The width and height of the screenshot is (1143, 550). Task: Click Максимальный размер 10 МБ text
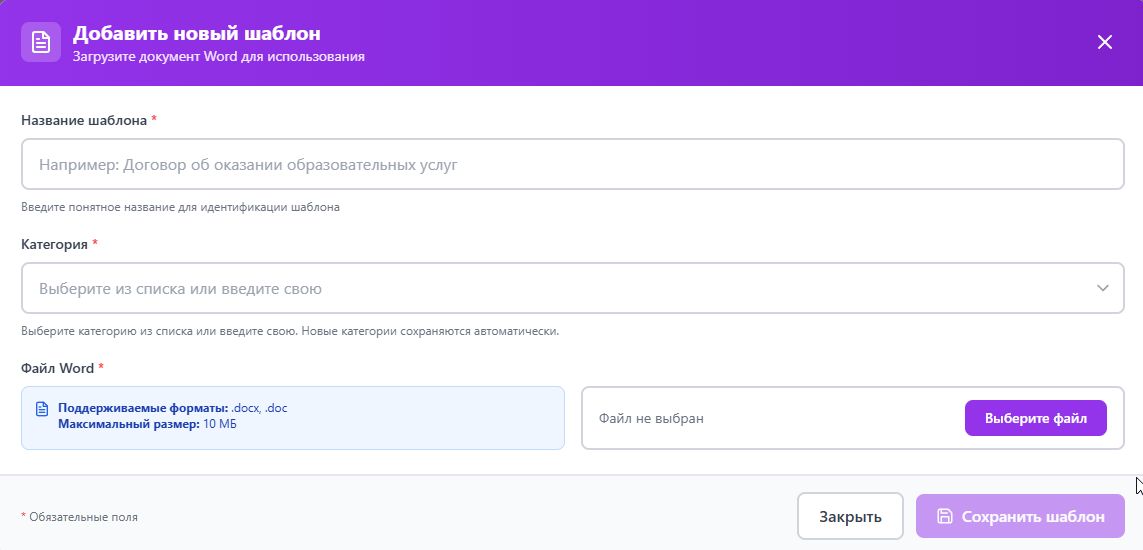click(147, 423)
